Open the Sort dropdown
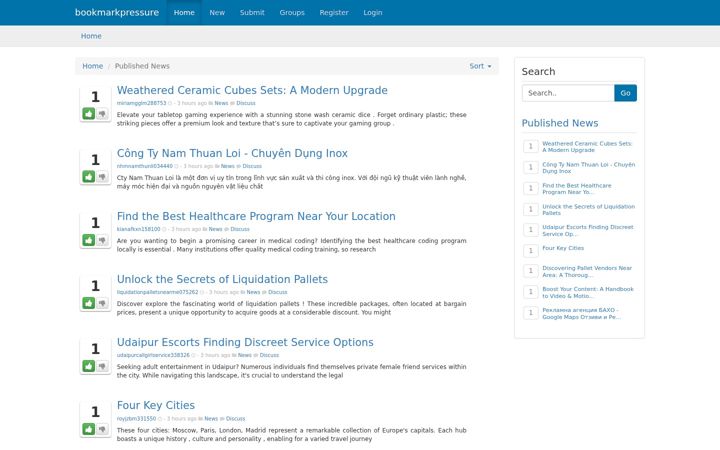Image resolution: width=720 pixels, height=450 pixels. (480, 66)
